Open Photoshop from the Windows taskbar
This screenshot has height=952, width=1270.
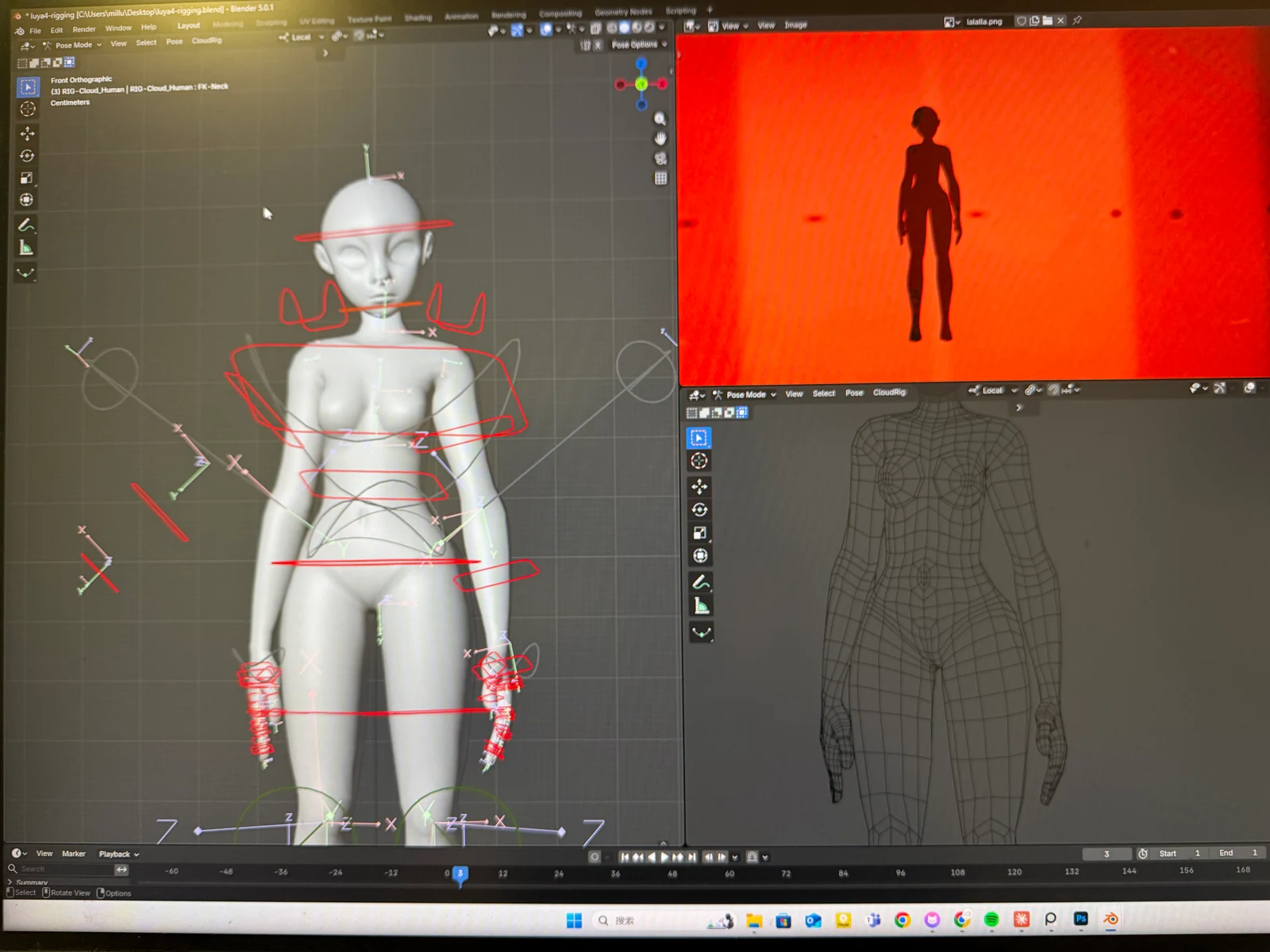1080,919
